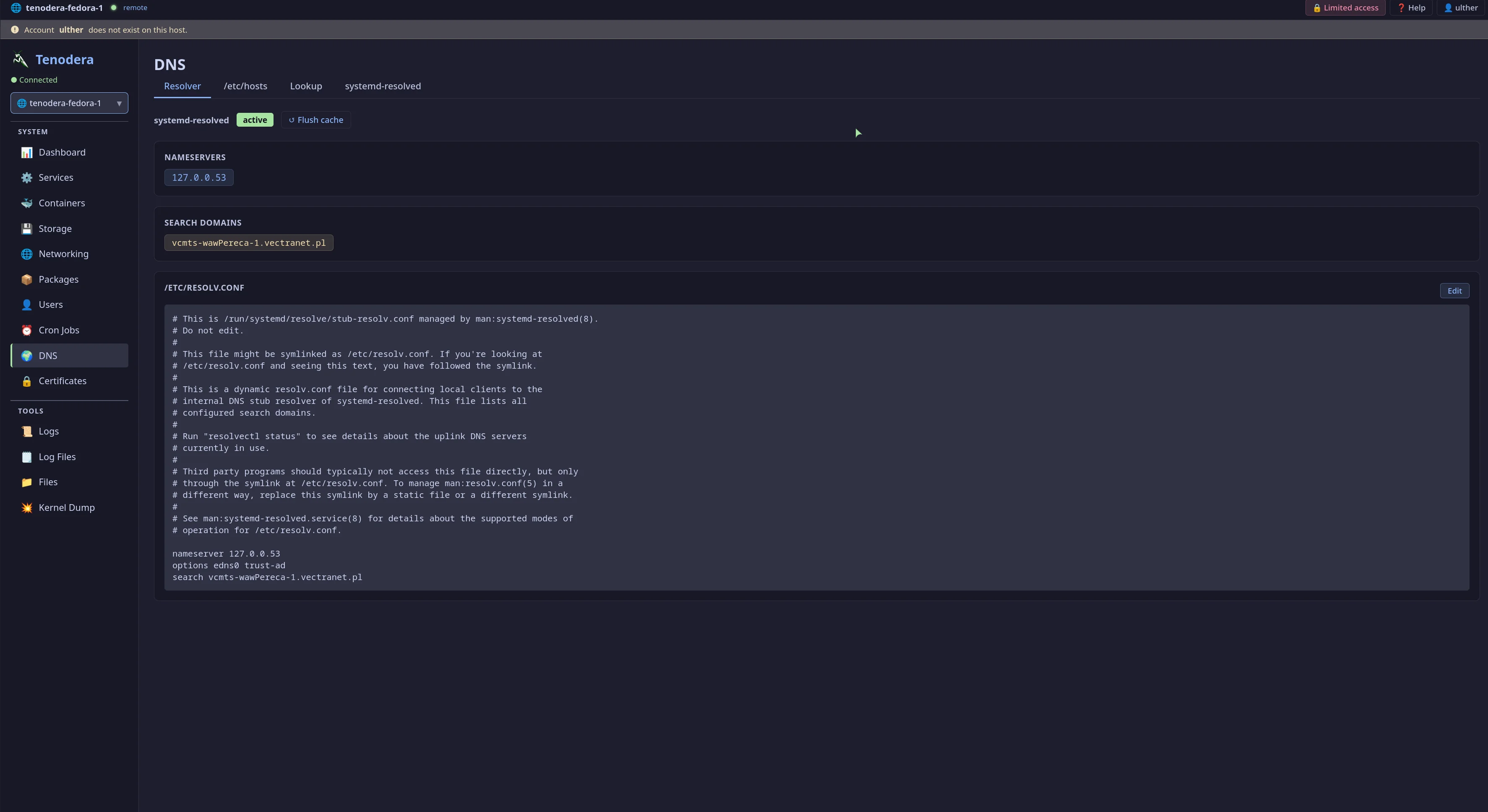The width and height of the screenshot is (1488, 812).
Task: Click the NAMESERVERS section heading
Action: [195, 158]
